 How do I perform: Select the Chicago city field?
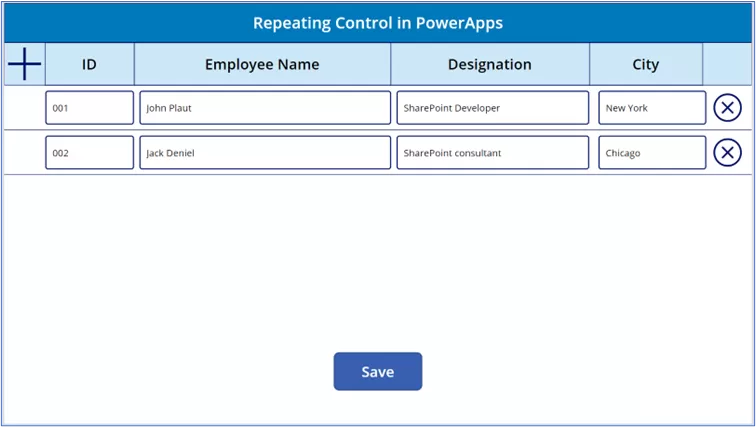coord(652,152)
